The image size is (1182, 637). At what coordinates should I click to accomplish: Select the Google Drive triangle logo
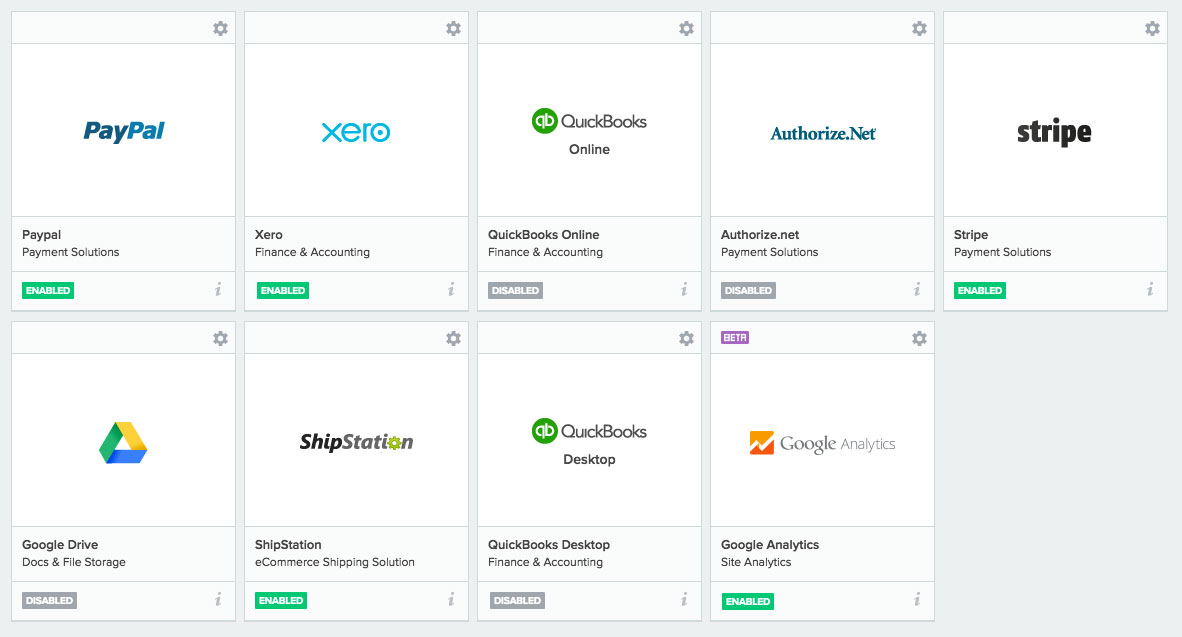123,443
